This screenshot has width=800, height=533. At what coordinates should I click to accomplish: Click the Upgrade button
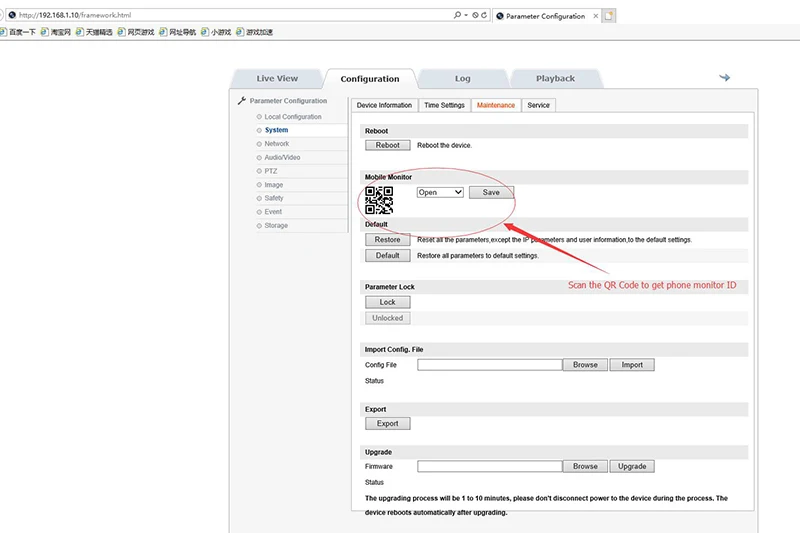pyautogui.click(x=632, y=466)
